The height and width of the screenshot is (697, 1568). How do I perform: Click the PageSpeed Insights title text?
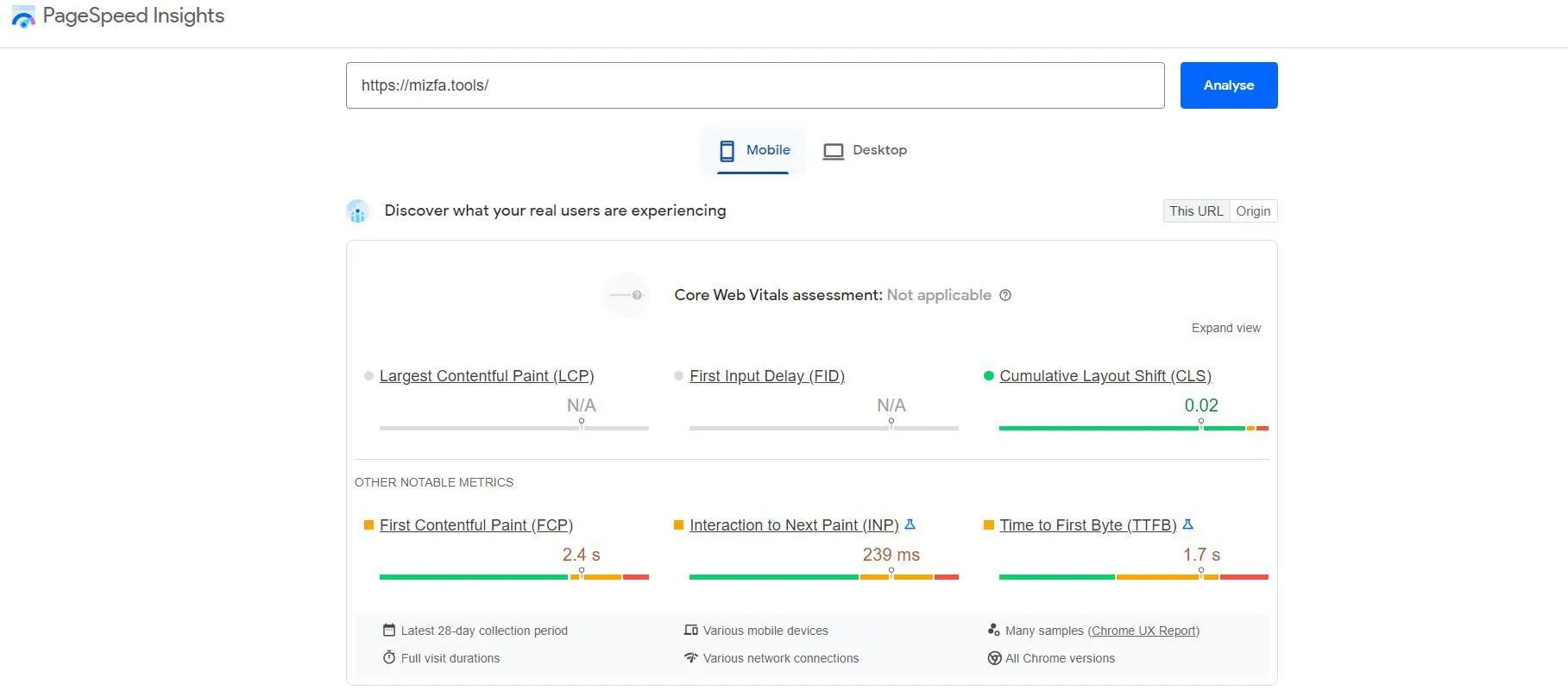(134, 16)
